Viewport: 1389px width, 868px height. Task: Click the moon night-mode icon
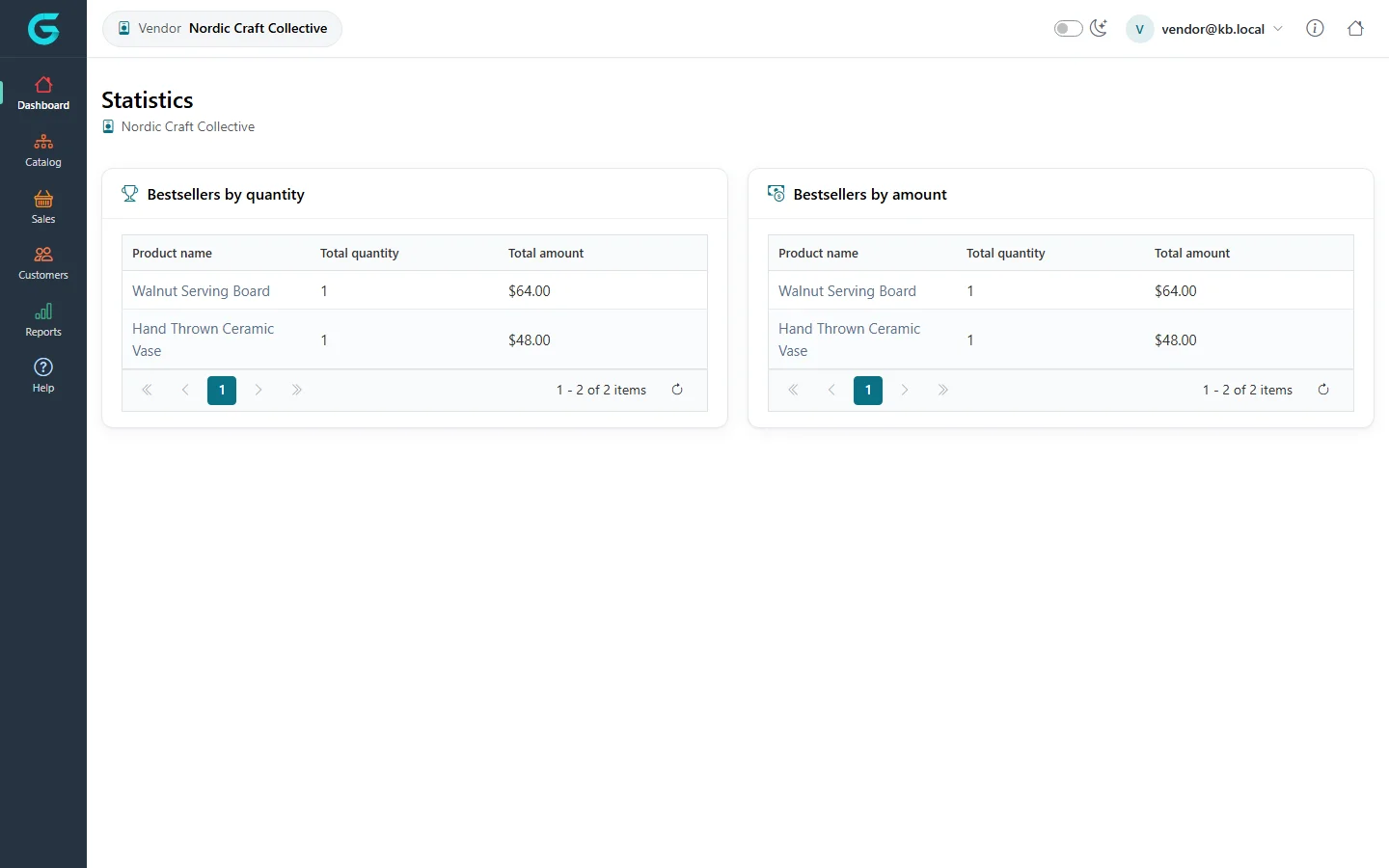pos(1099,28)
